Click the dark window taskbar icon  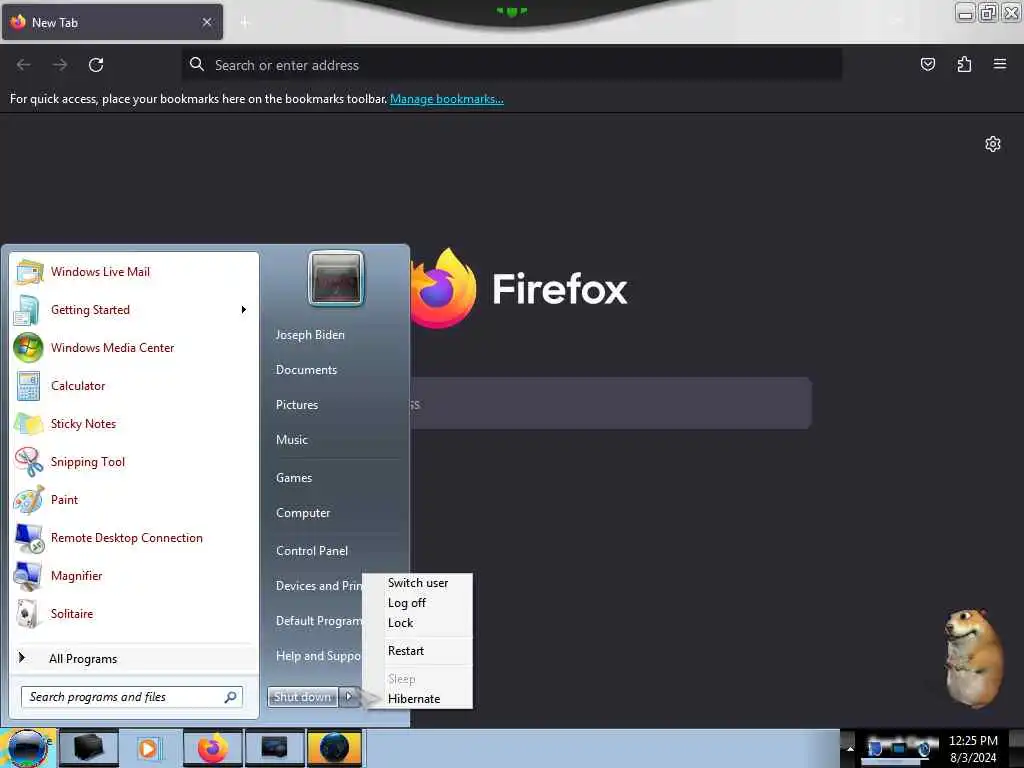274,748
